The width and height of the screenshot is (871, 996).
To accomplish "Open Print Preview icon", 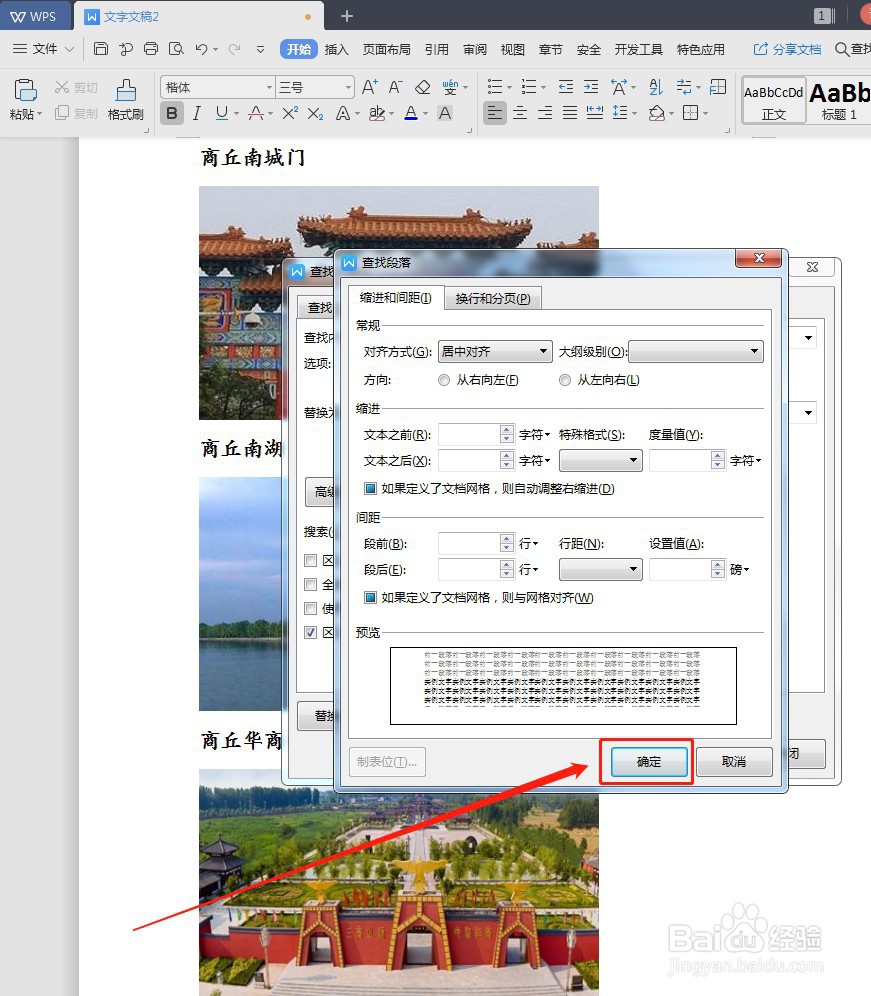I will coord(176,49).
